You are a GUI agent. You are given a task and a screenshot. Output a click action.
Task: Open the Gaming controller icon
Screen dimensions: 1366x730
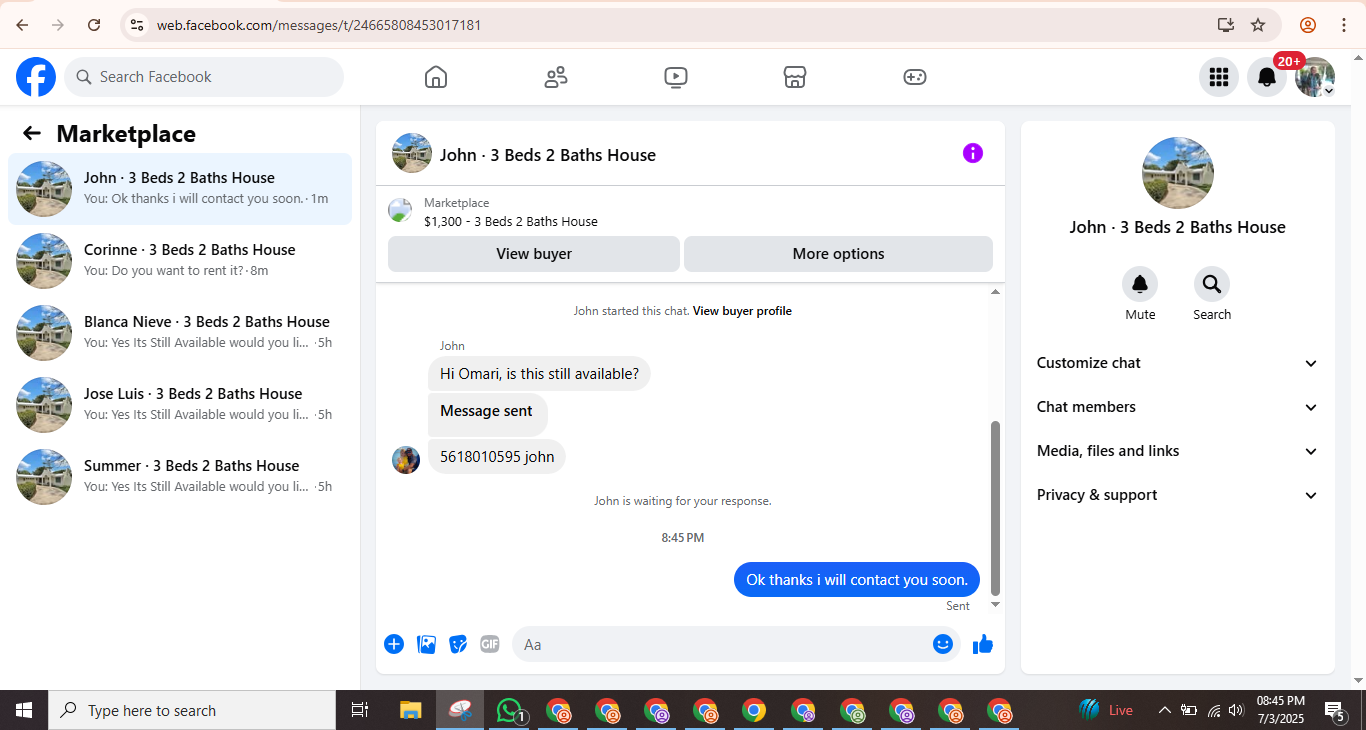coord(915,77)
